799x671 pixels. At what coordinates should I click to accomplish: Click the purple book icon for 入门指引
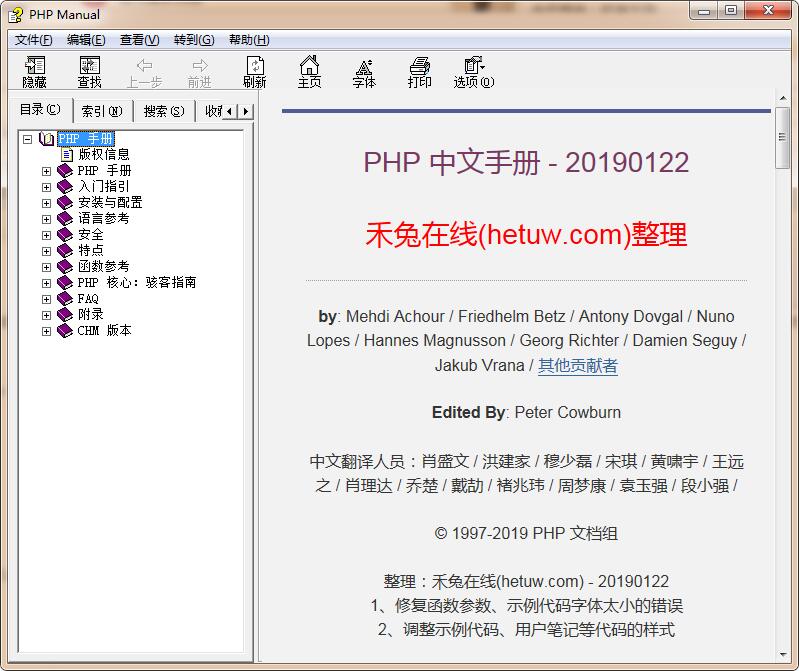tap(65, 186)
